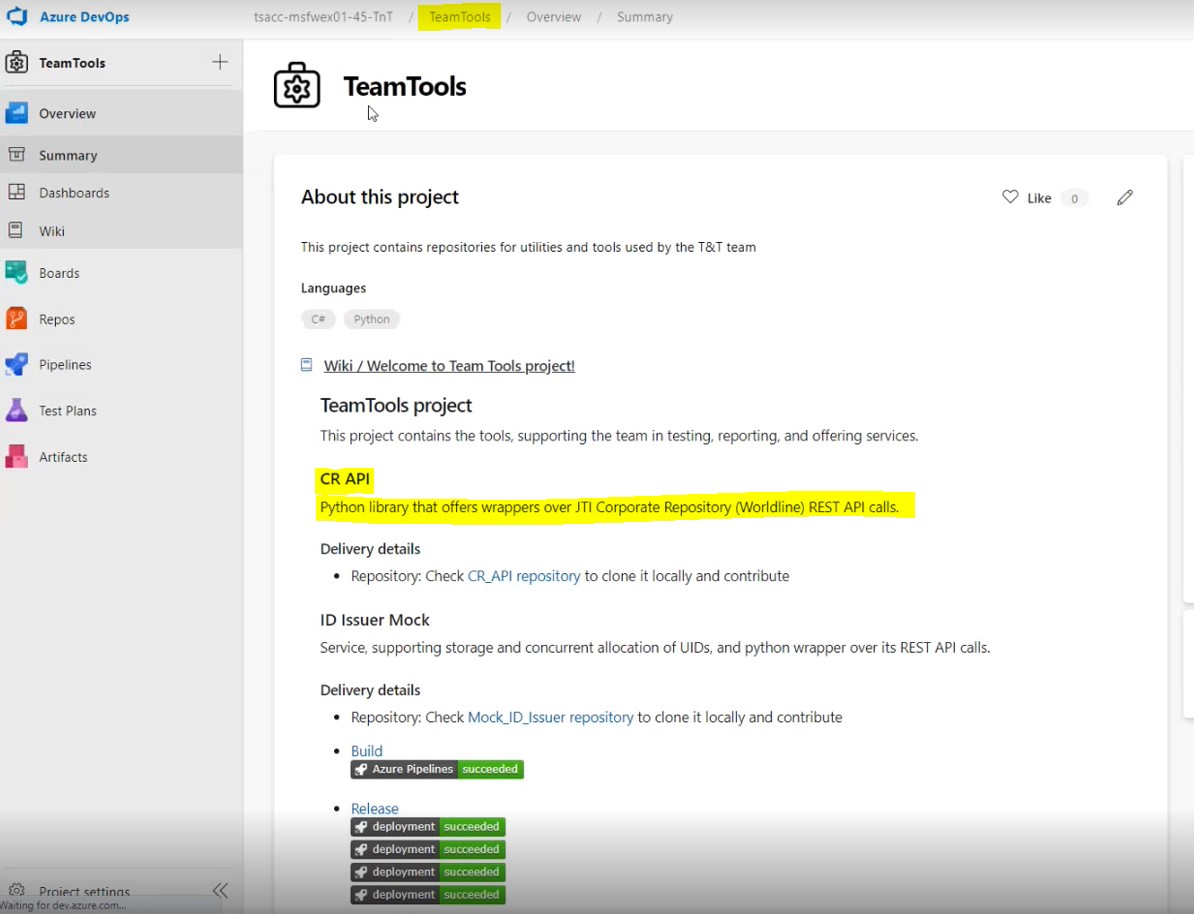Click the second deployment succeeded badge
Viewport: 1194px width, 914px height.
[428, 849]
